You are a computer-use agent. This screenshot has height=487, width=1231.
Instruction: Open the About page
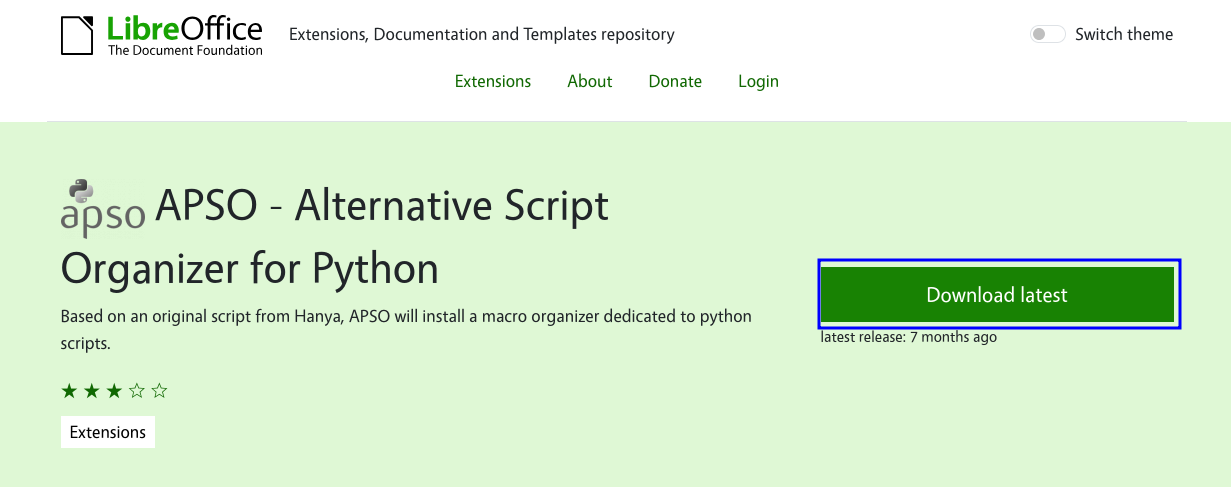(x=590, y=81)
